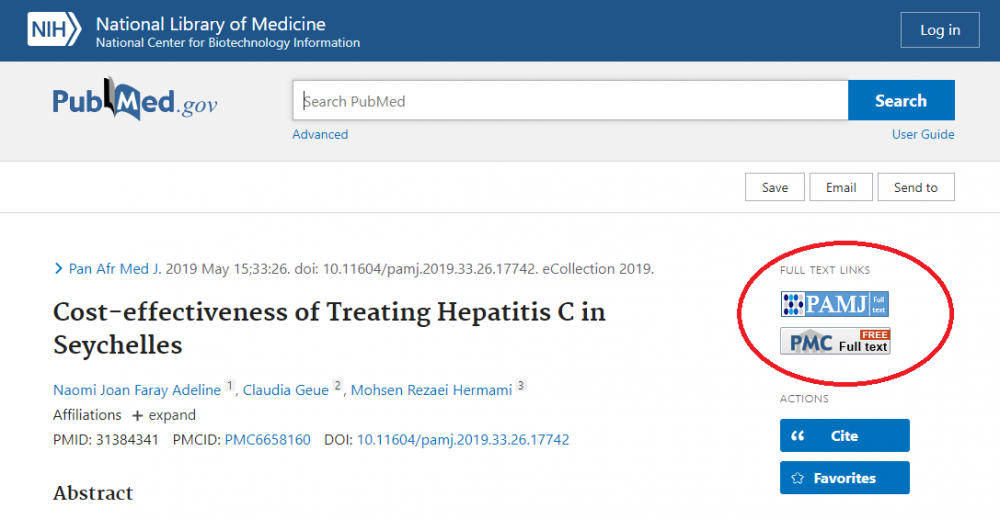Click the Favorites star icon
This screenshot has height=519, width=1000.
[798, 478]
